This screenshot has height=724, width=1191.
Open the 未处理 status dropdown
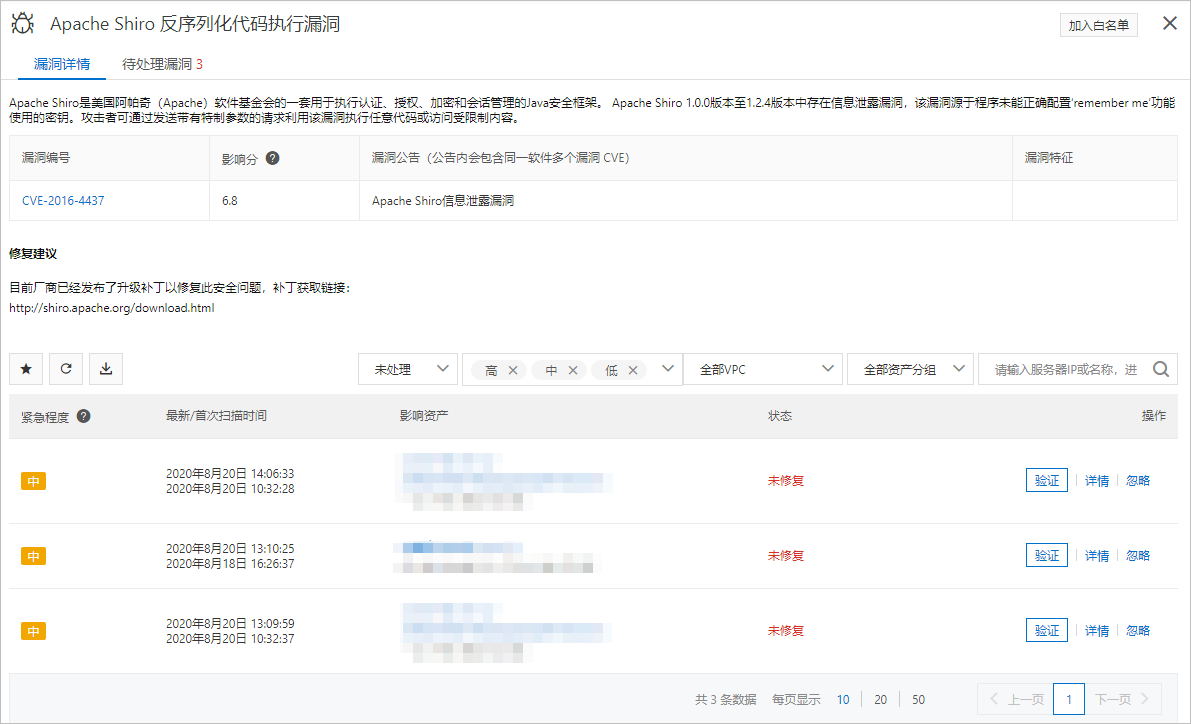point(408,369)
